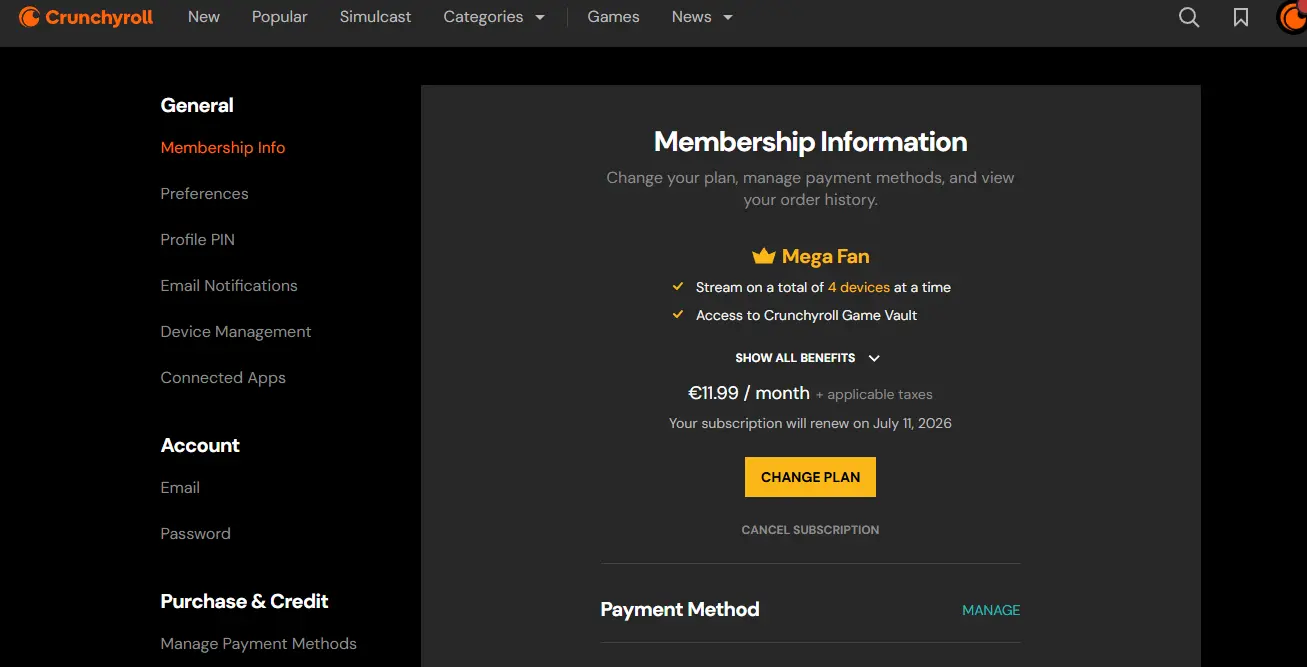Go to the Popular tab
The height and width of the screenshot is (667, 1307).
tap(280, 17)
